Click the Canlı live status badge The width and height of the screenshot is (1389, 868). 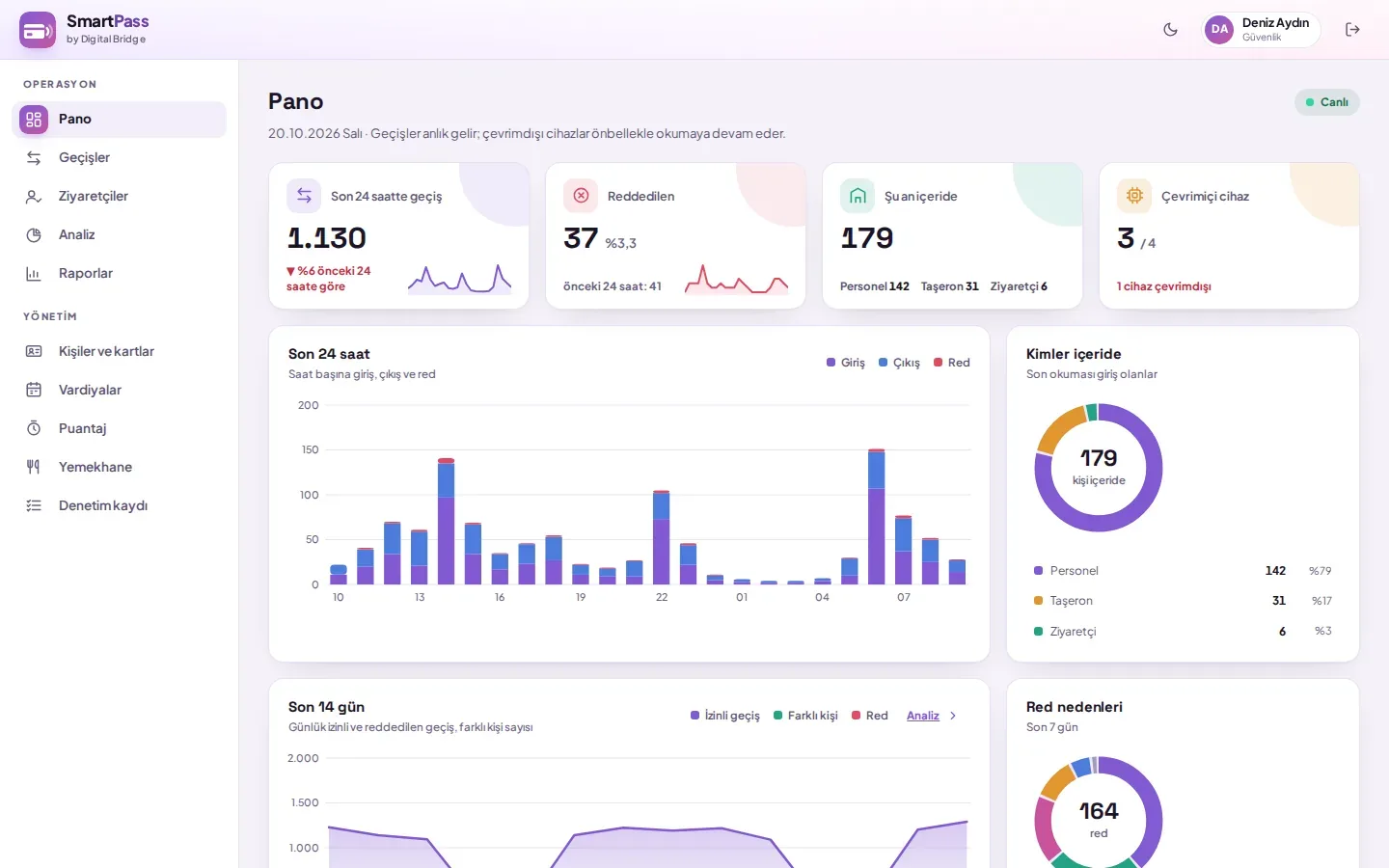(x=1326, y=102)
